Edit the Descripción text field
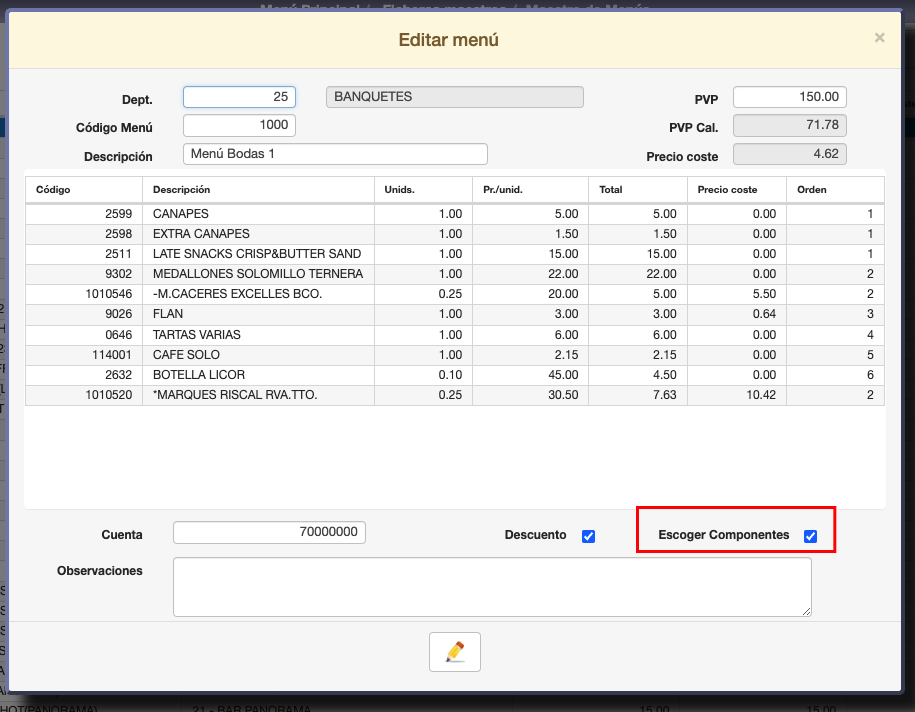The image size is (915, 712). click(x=335, y=154)
